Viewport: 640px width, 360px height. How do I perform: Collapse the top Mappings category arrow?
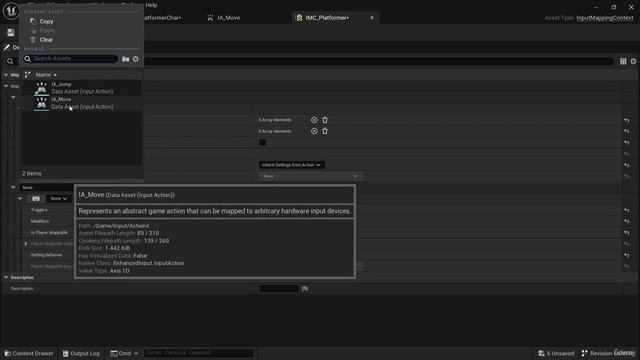point(6,75)
